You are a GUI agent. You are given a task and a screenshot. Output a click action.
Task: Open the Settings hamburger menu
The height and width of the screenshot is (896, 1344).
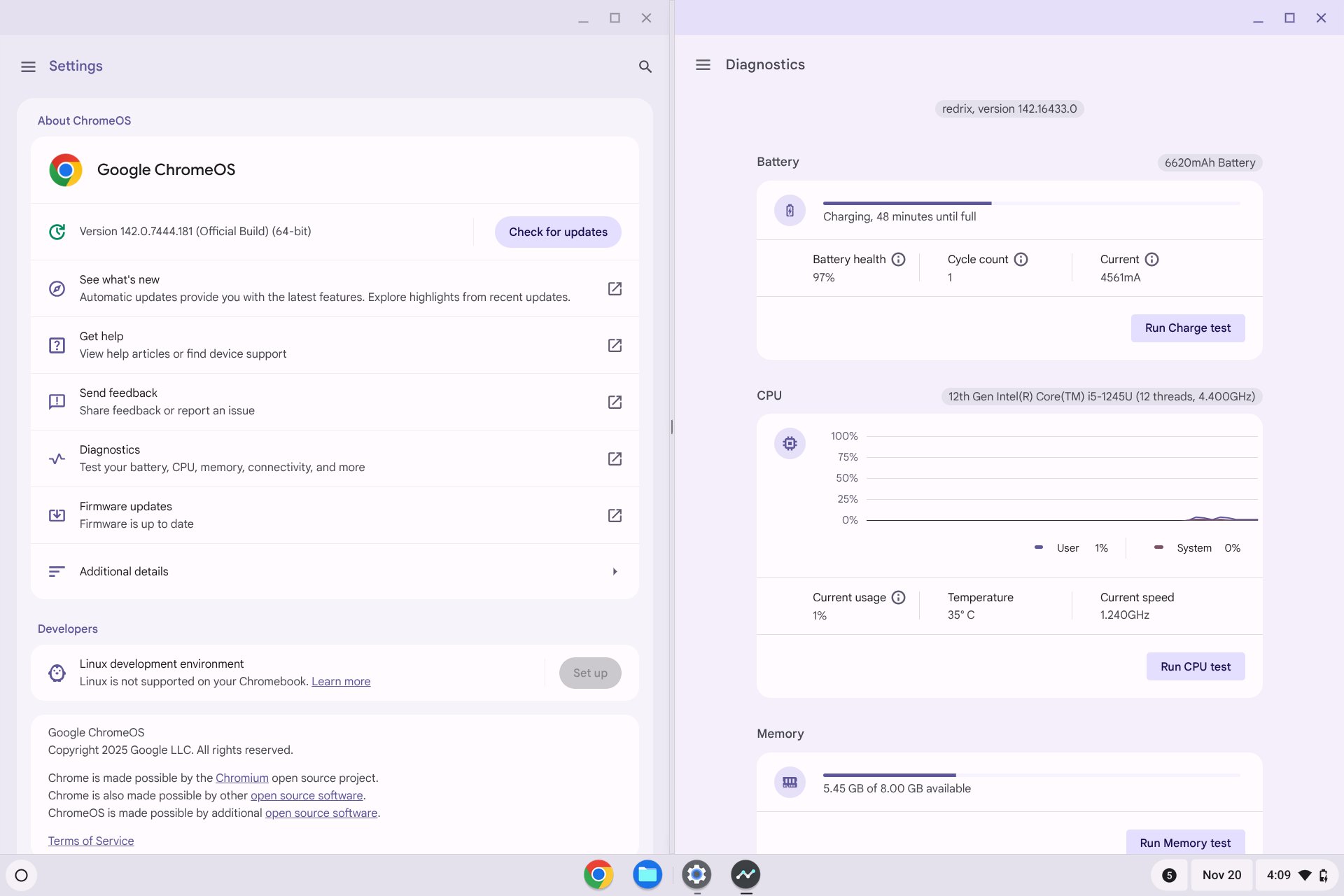[x=28, y=66]
